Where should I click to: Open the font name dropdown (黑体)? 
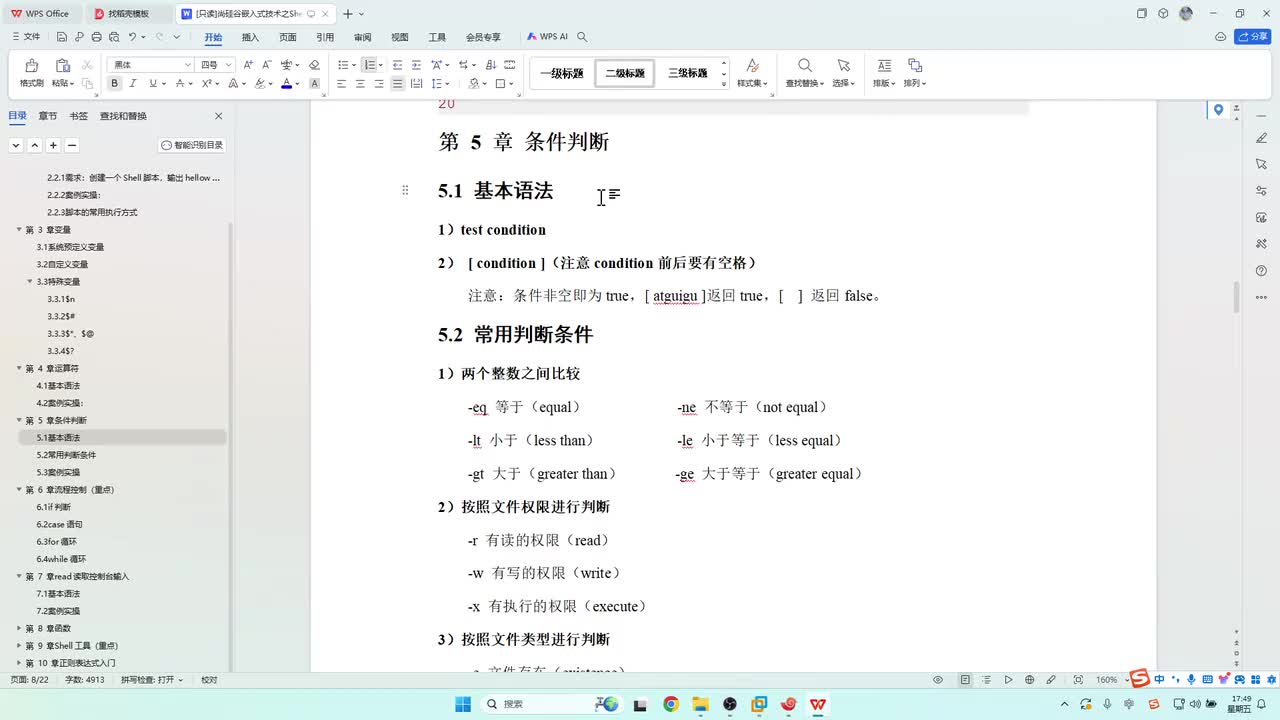pos(187,65)
